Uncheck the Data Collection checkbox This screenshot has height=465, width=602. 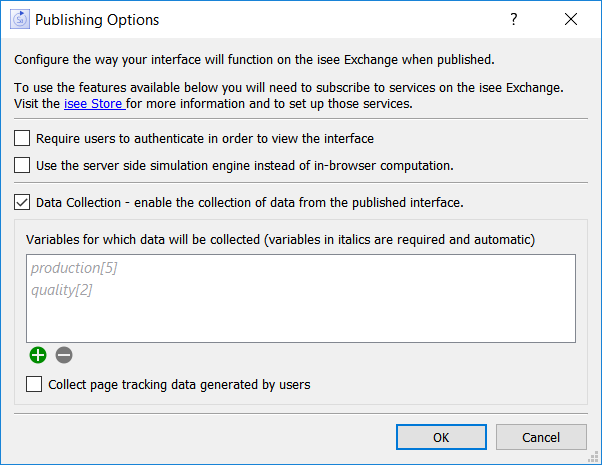[x=22, y=202]
